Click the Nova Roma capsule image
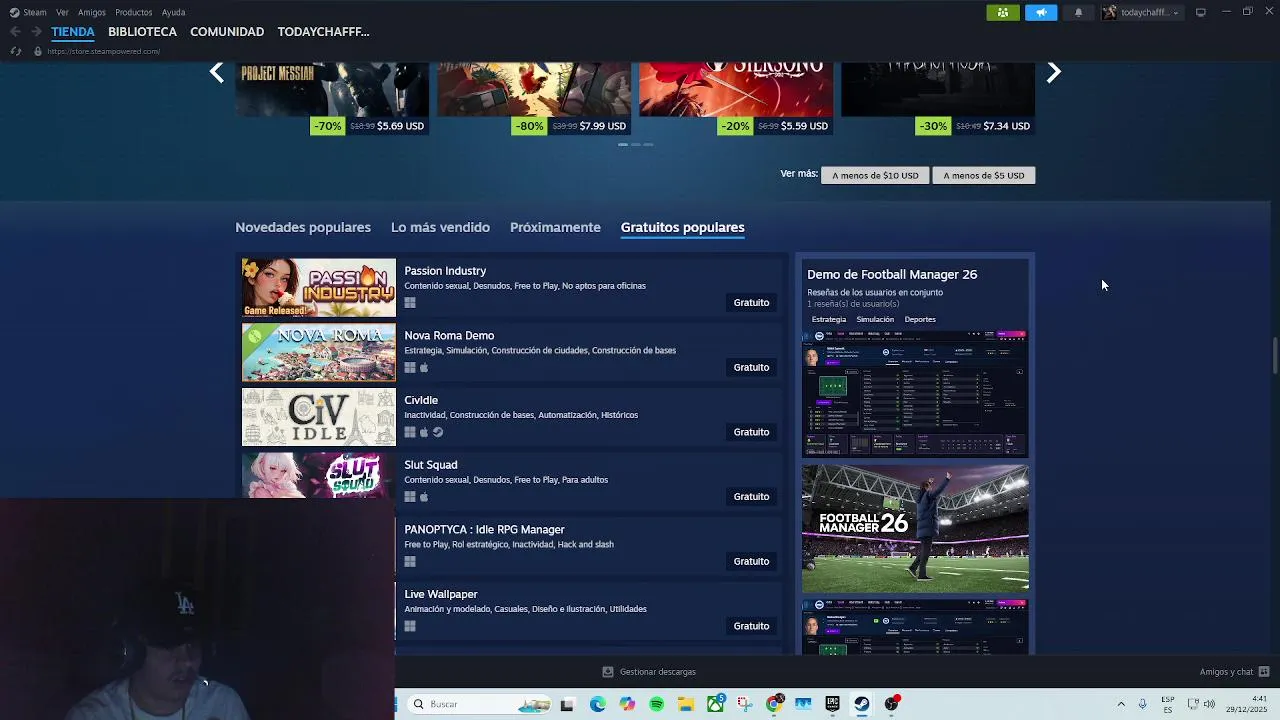The width and height of the screenshot is (1280, 720). 319,353
